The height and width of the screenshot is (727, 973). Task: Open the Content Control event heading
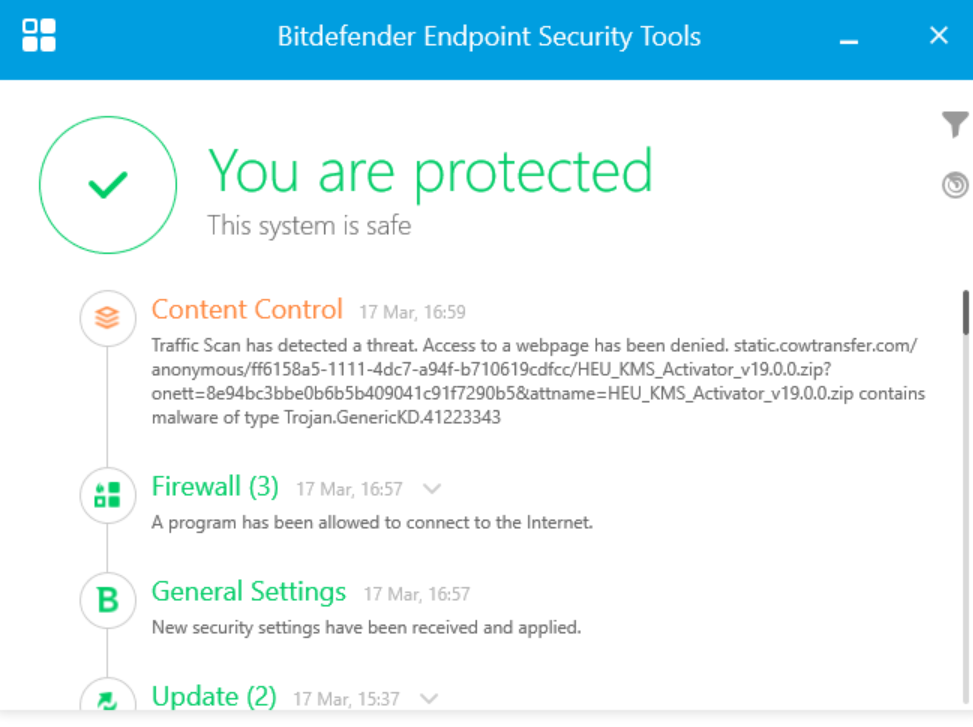(x=247, y=309)
